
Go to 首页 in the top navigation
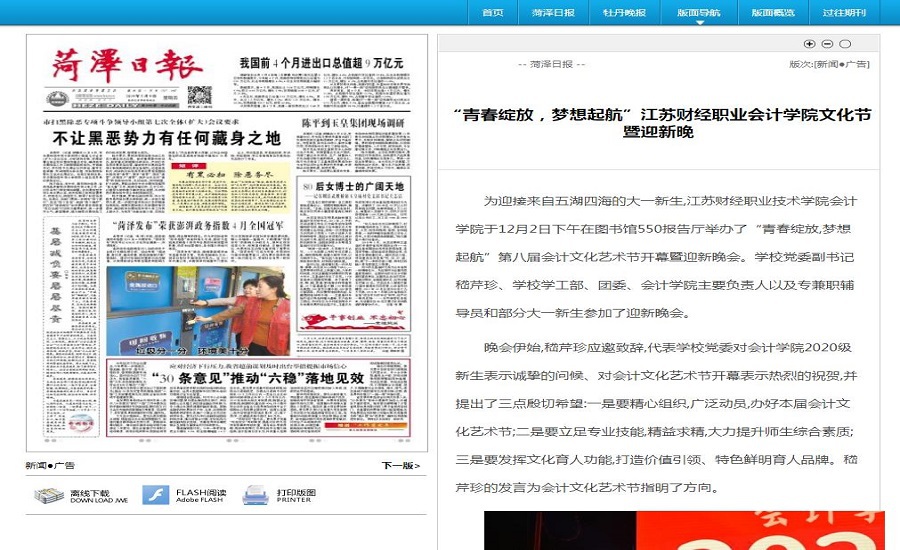click(492, 13)
